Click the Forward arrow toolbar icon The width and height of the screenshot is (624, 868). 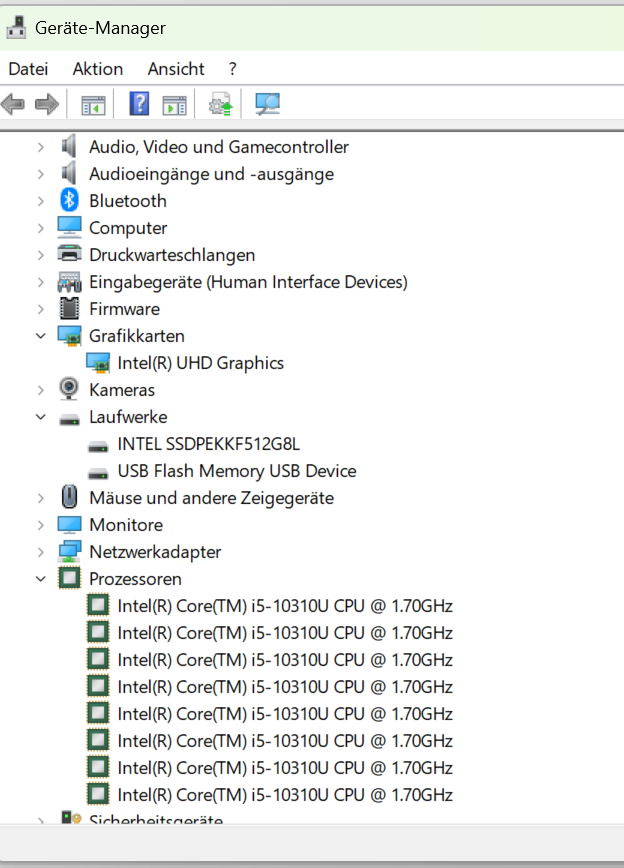pyautogui.click(x=47, y=104)
